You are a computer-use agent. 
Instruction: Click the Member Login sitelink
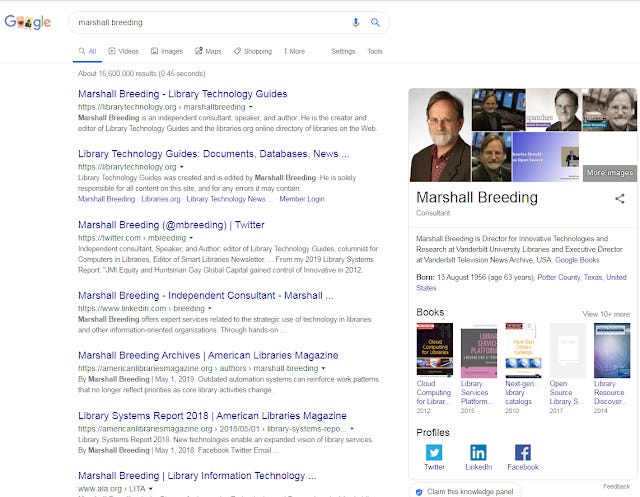(302, 199)
